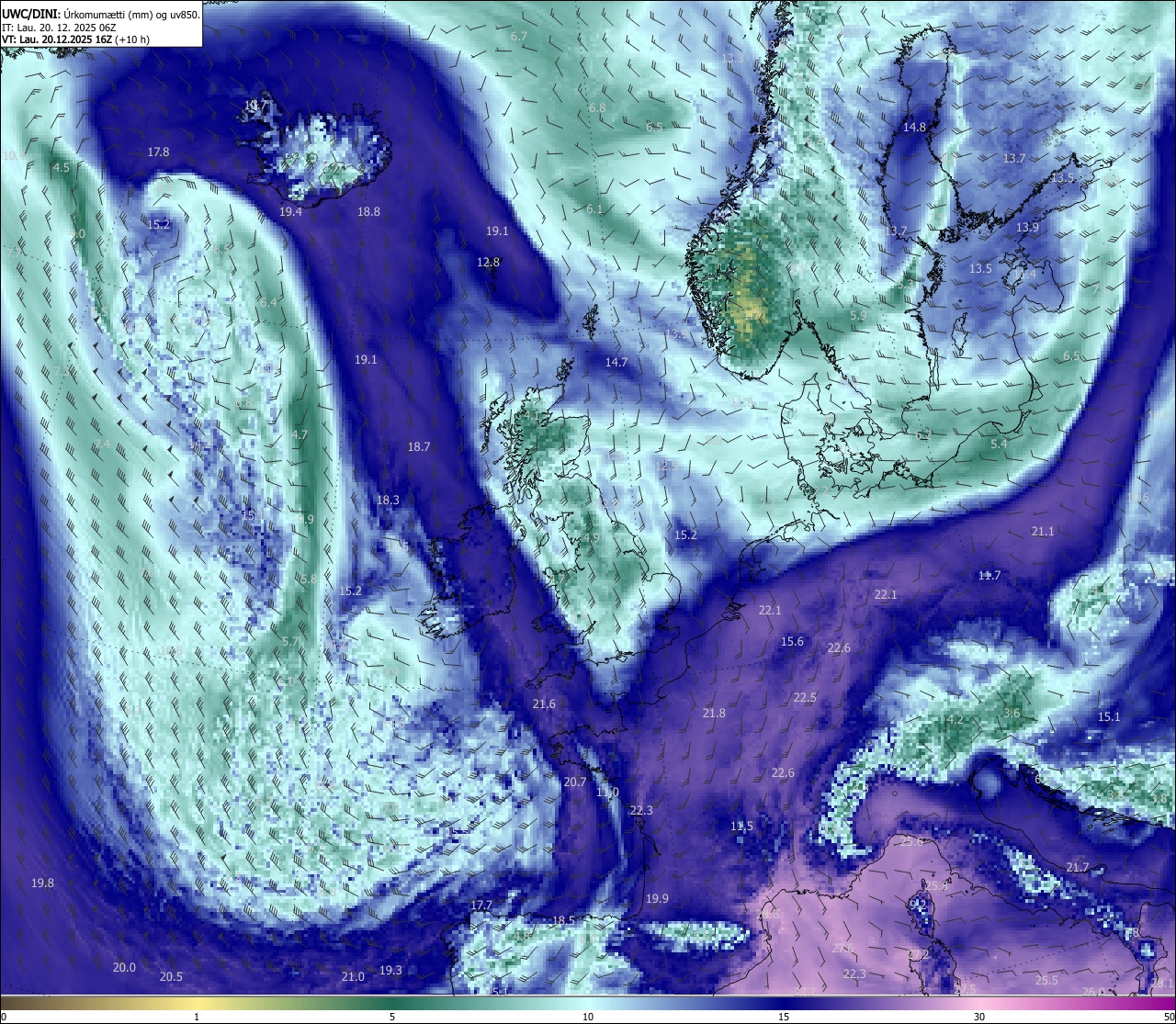1176x1024 pixels.
Task: Click the 5.9 value over Sweden
Action: 858,315
